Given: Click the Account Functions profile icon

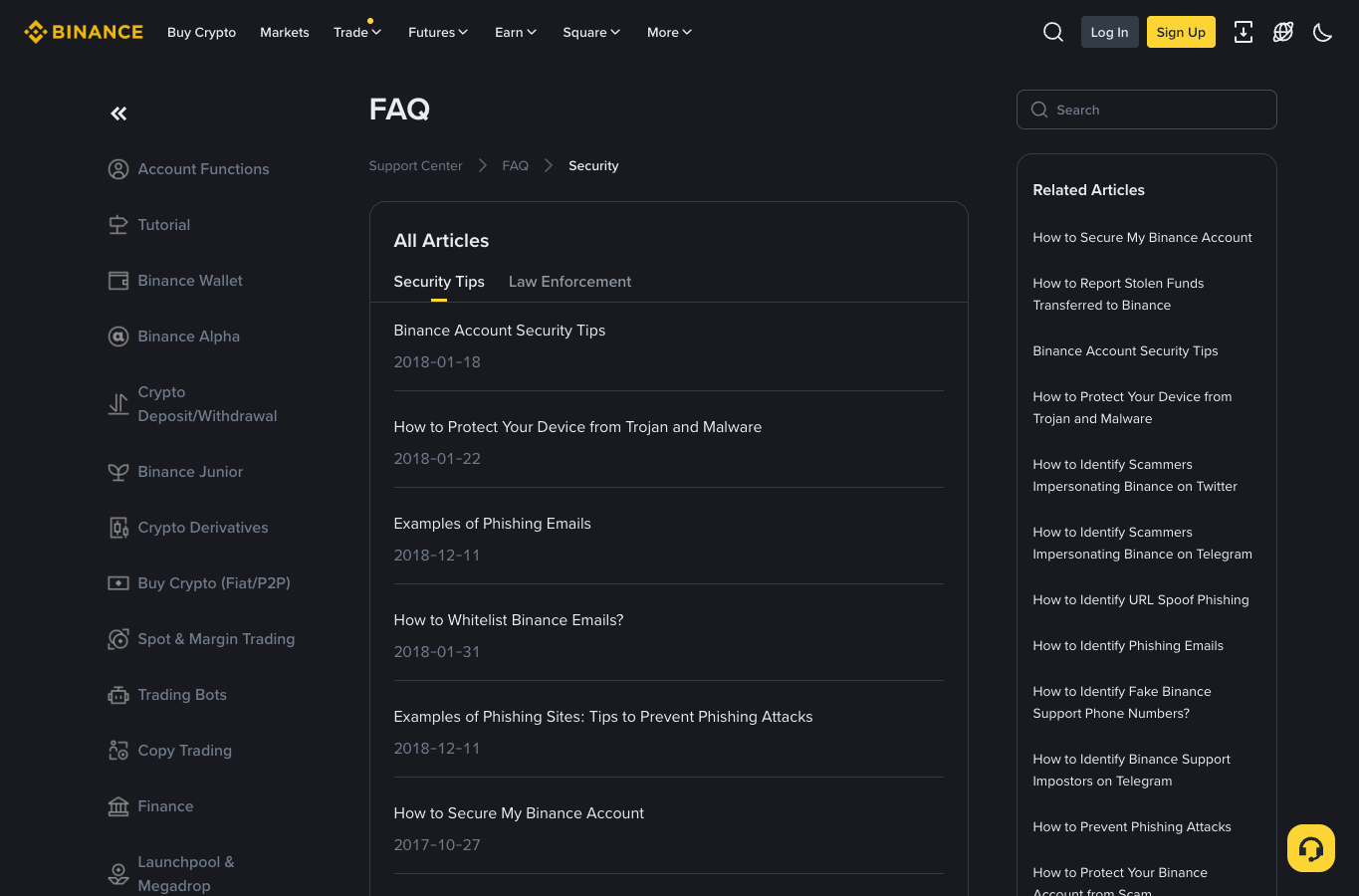Looking at the screenshot, I should (118, 169).
